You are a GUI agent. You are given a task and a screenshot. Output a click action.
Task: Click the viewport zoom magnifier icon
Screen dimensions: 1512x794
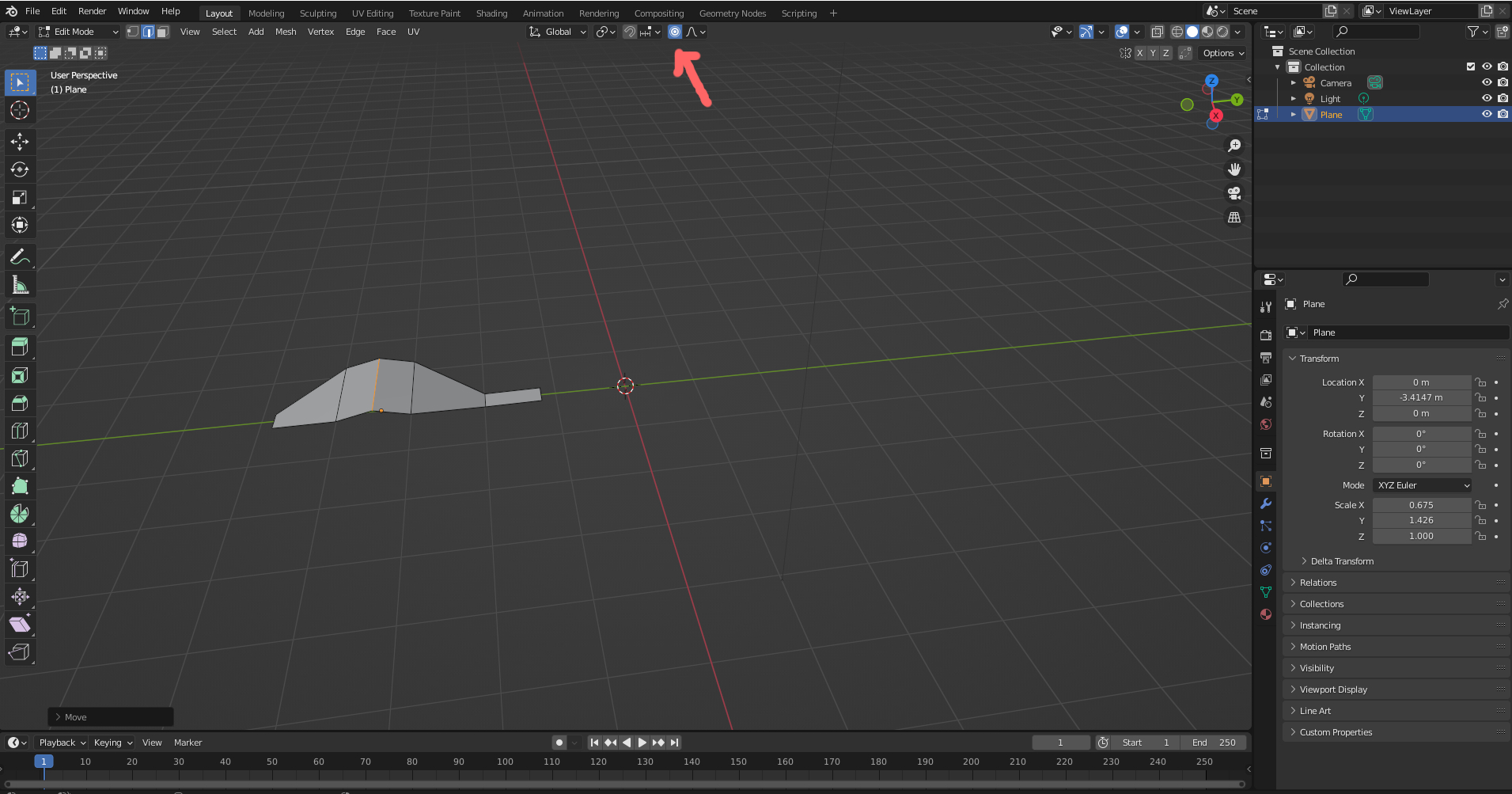point(1234,146)
